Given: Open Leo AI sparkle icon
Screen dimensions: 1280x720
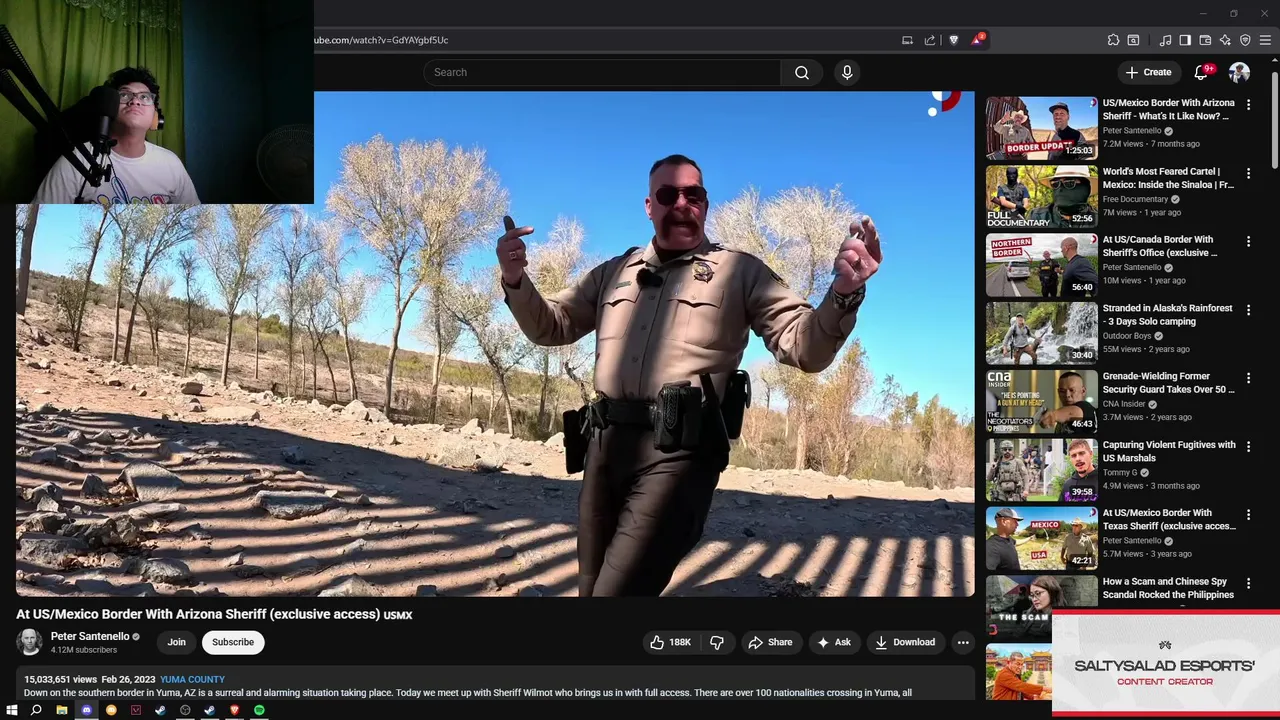Looking at the screenshot, I should tap(1225, 40).
